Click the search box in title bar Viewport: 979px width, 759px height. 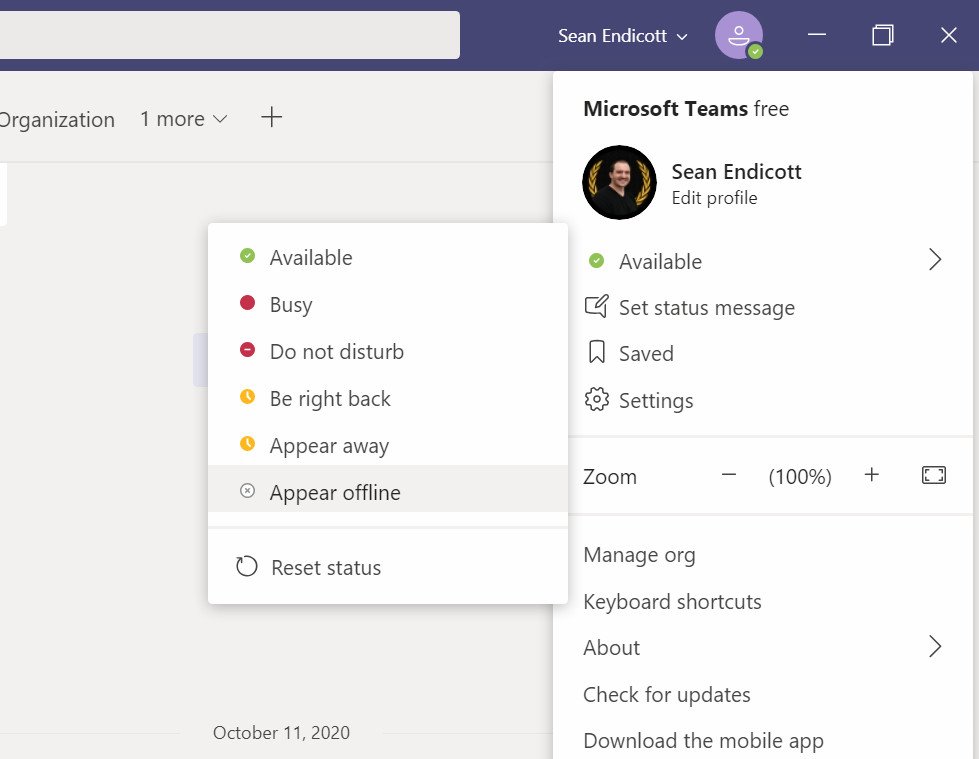tap(228, 35)
